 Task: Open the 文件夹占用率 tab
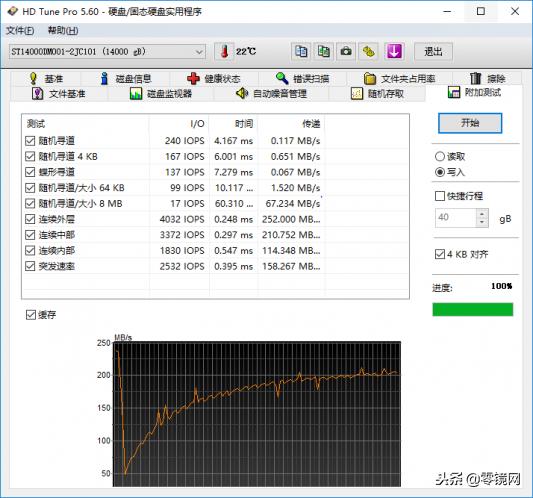(x=399, y=79)
